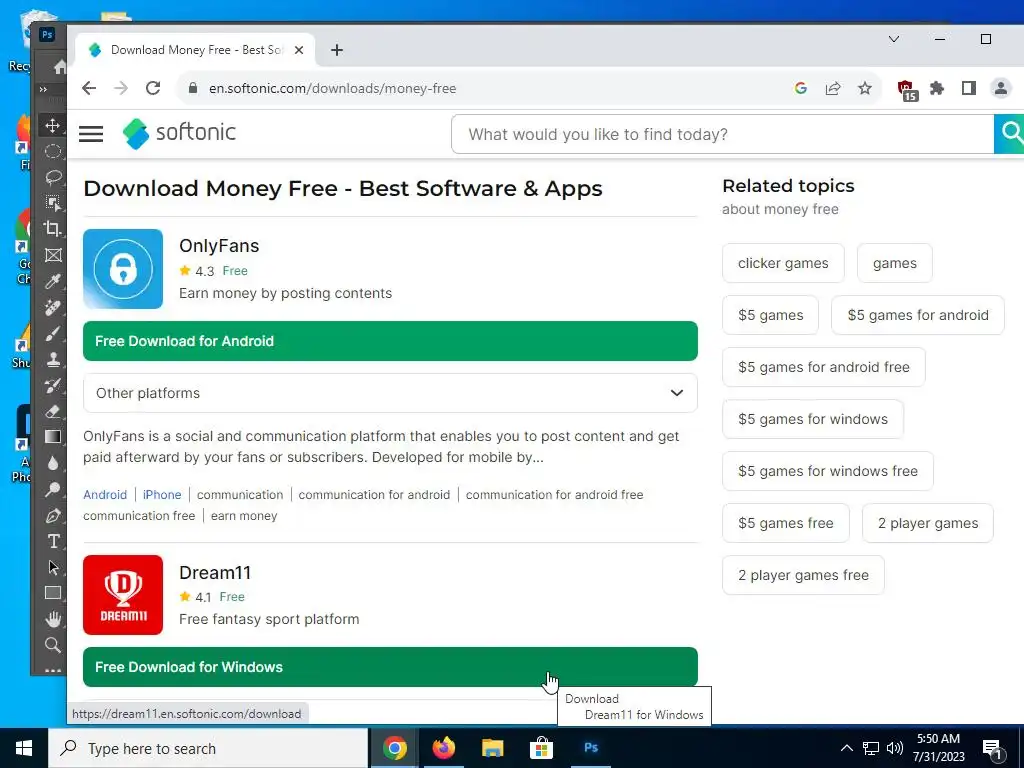Toggle Chrome side panel
1024x768 pixels.
tap(968, 88)
